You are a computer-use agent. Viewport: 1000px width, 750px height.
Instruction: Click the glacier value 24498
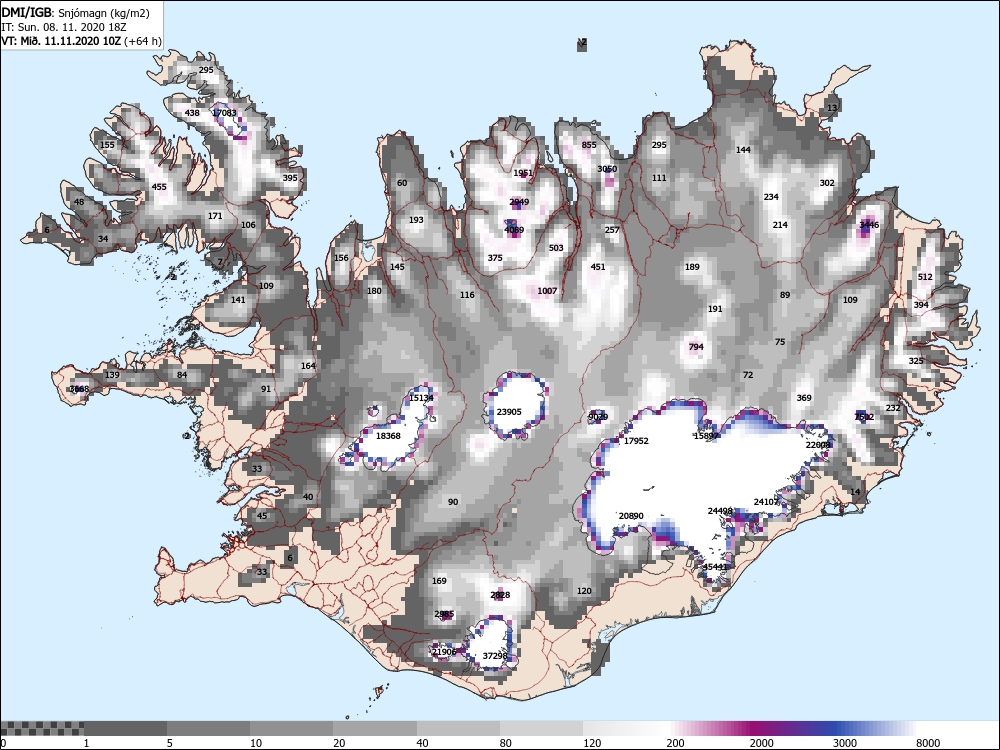click(x=721, y=511)
